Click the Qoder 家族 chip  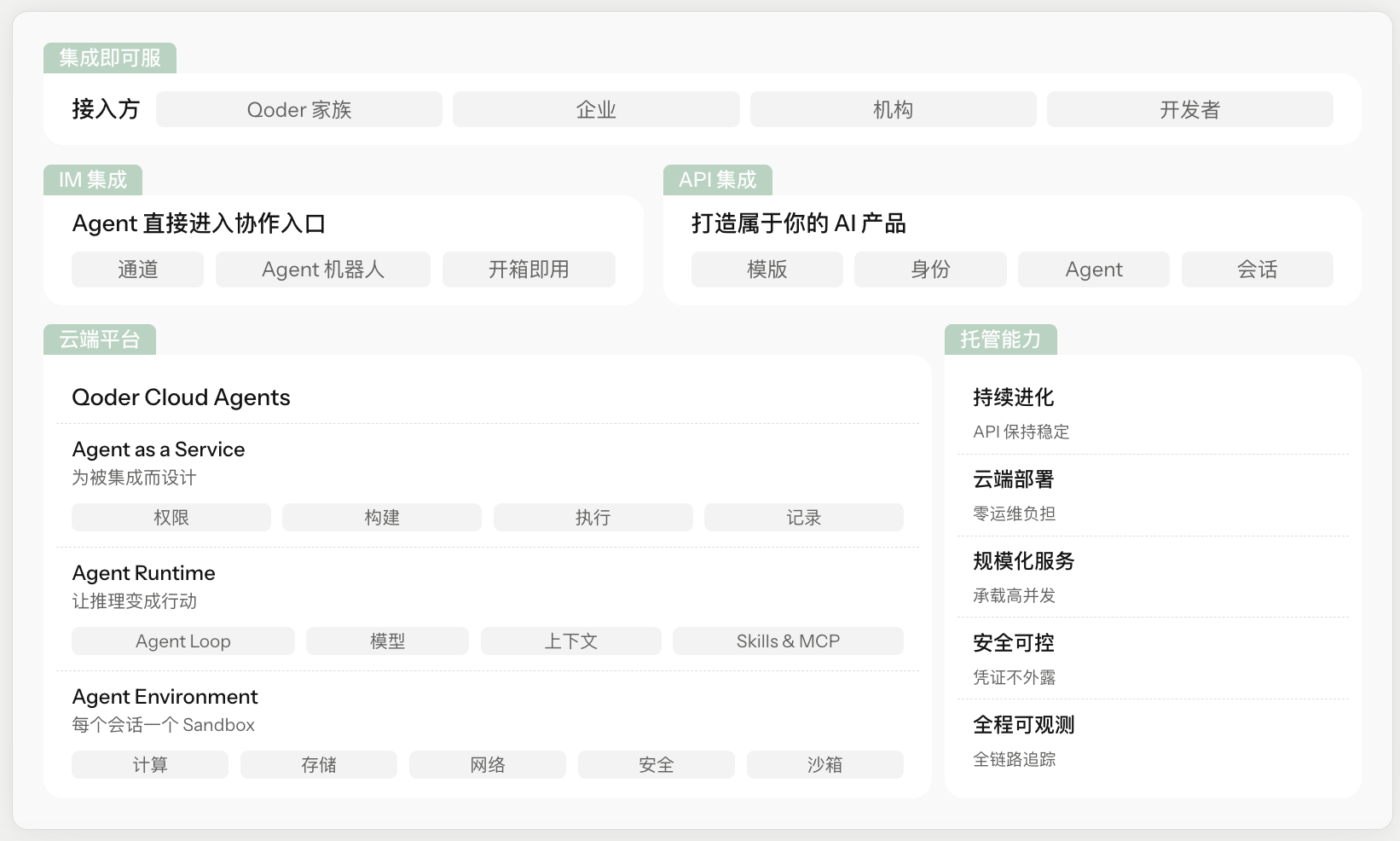(x=299, y=109)
